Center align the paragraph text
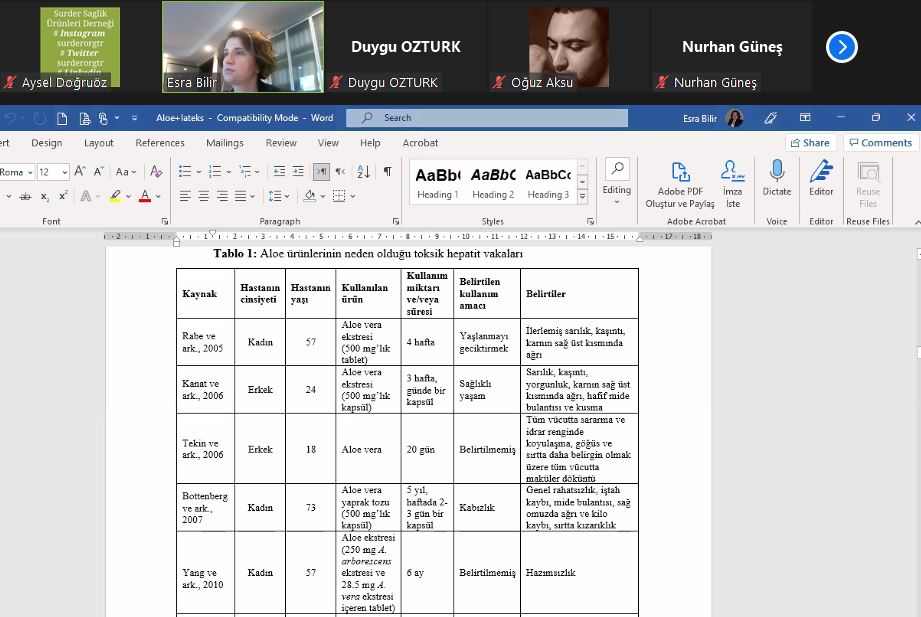Screen dimensions: 921x617 204,196
